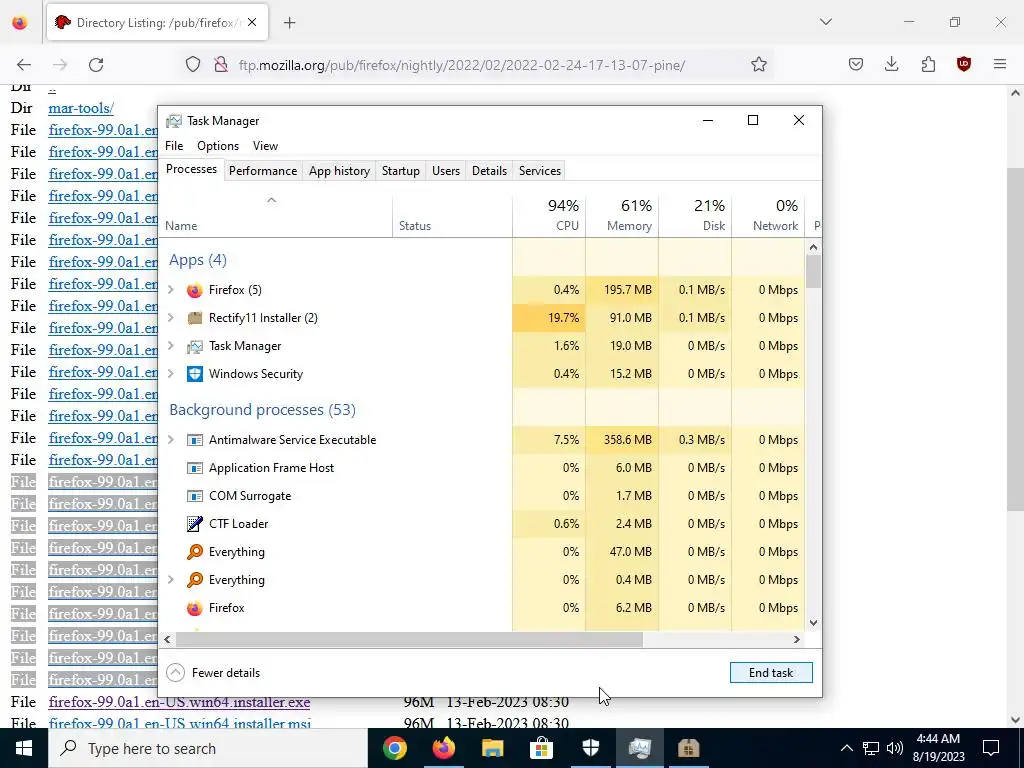Click the parent directory .. link
This screenshot has height=768, width=1024.
[x=52, y=88]
